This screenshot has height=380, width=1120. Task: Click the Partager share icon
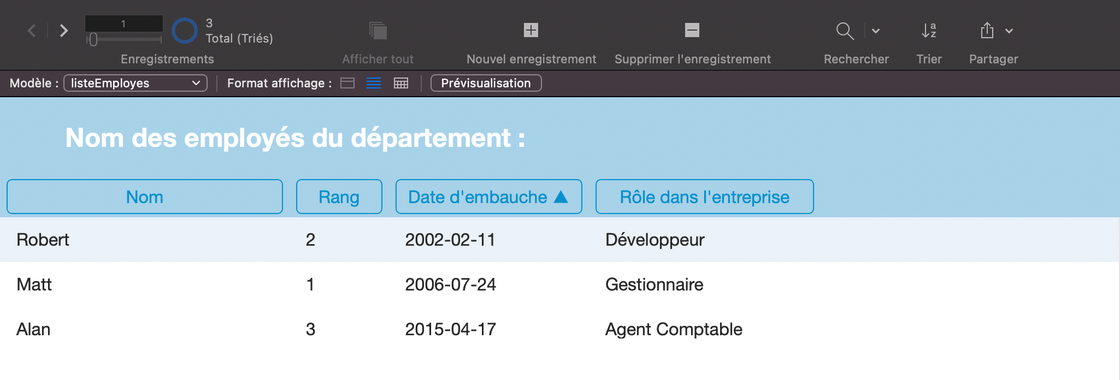click(x=987, y=30)
